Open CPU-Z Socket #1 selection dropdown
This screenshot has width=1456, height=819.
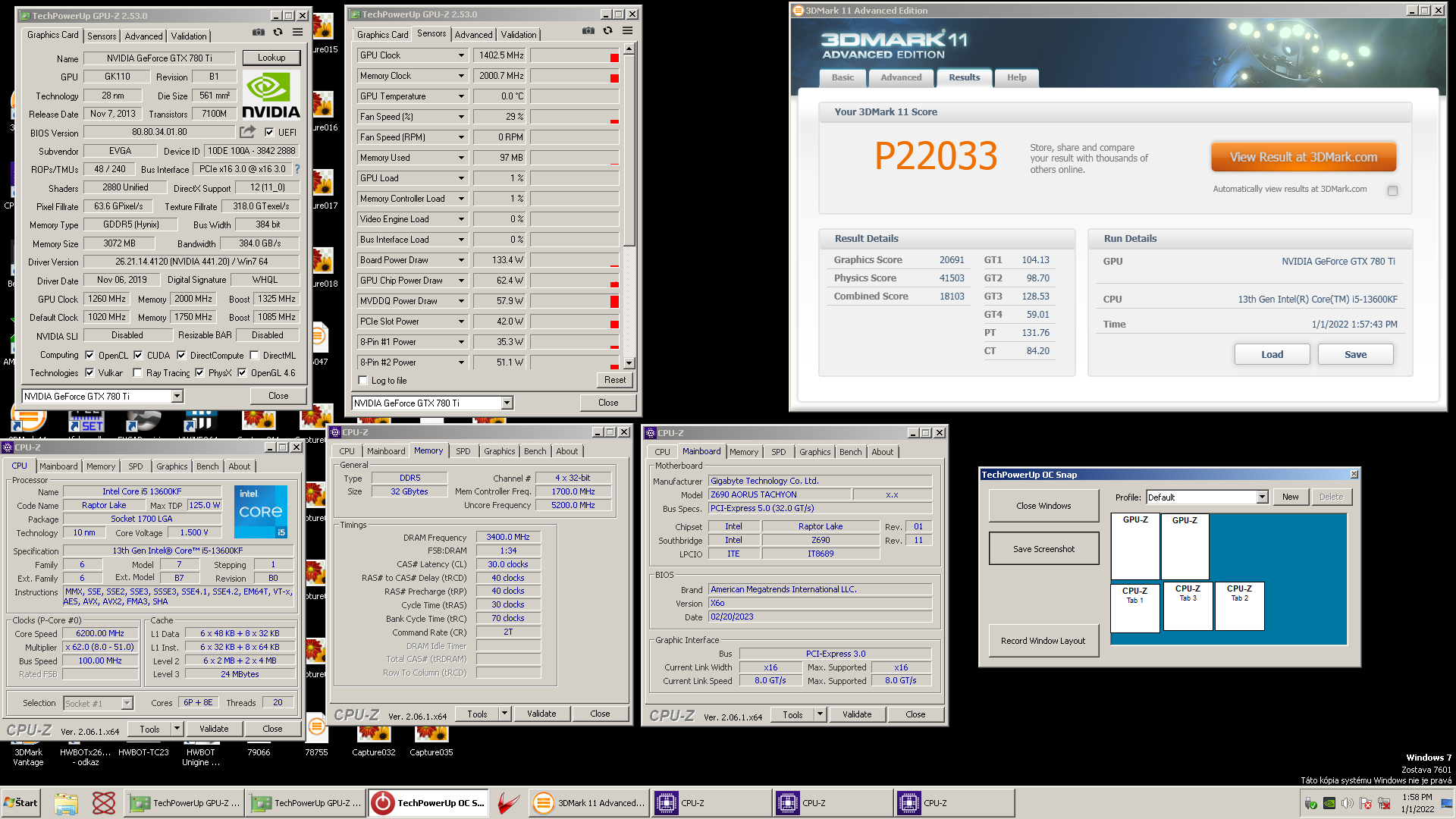click(127, 703)
